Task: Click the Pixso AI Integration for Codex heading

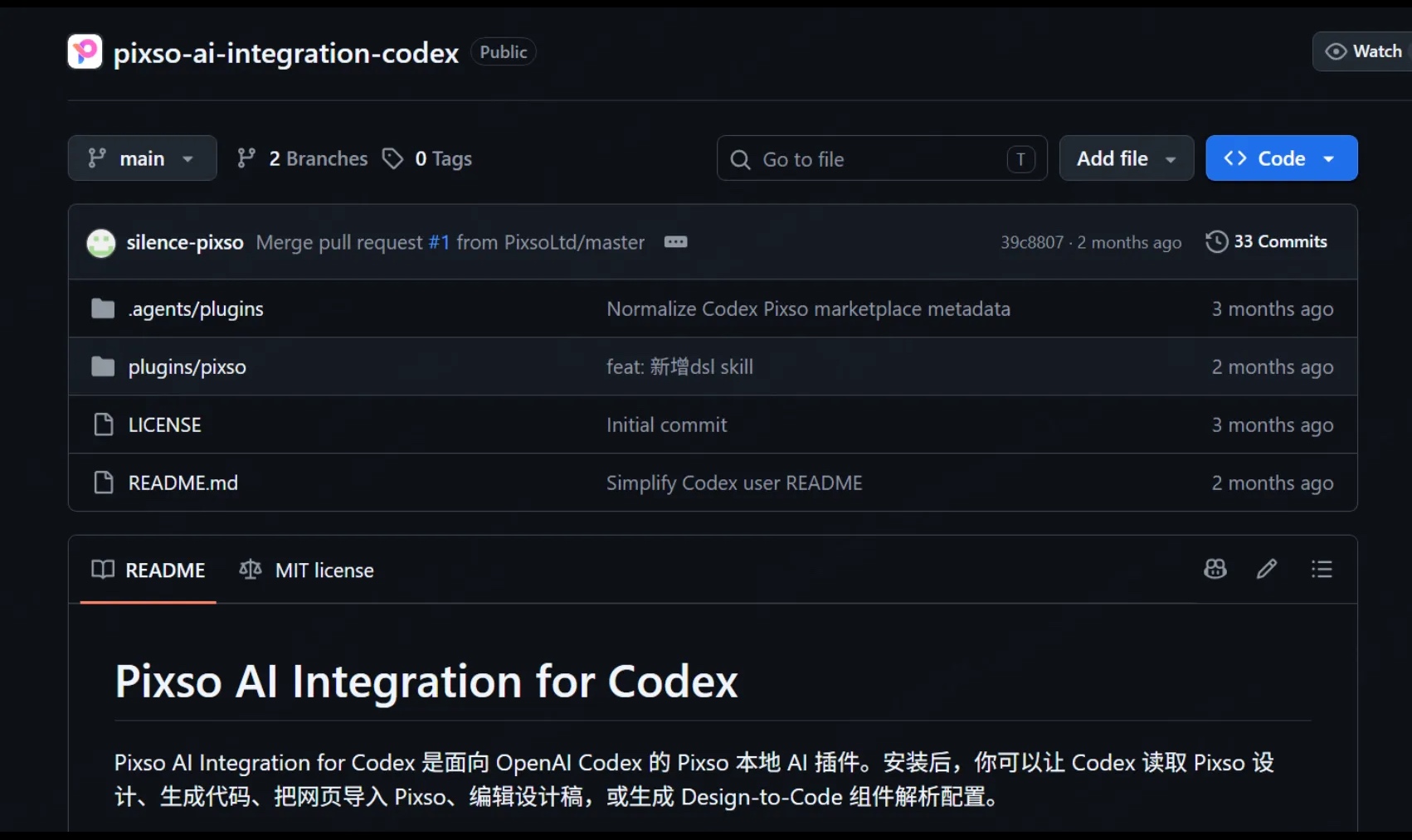Action: 426,682
